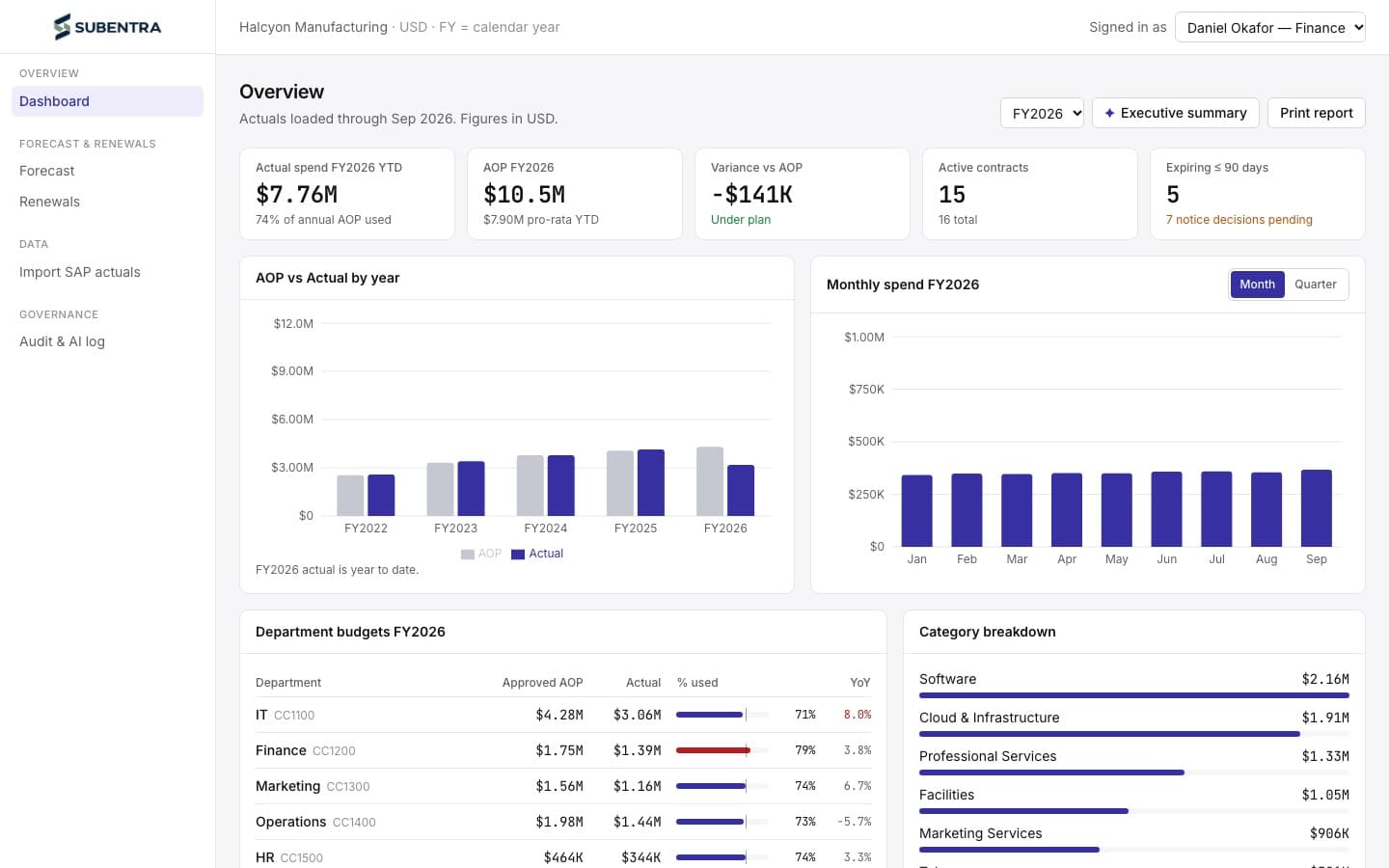Switch monthly spend chart to Quarter view

1316,285
